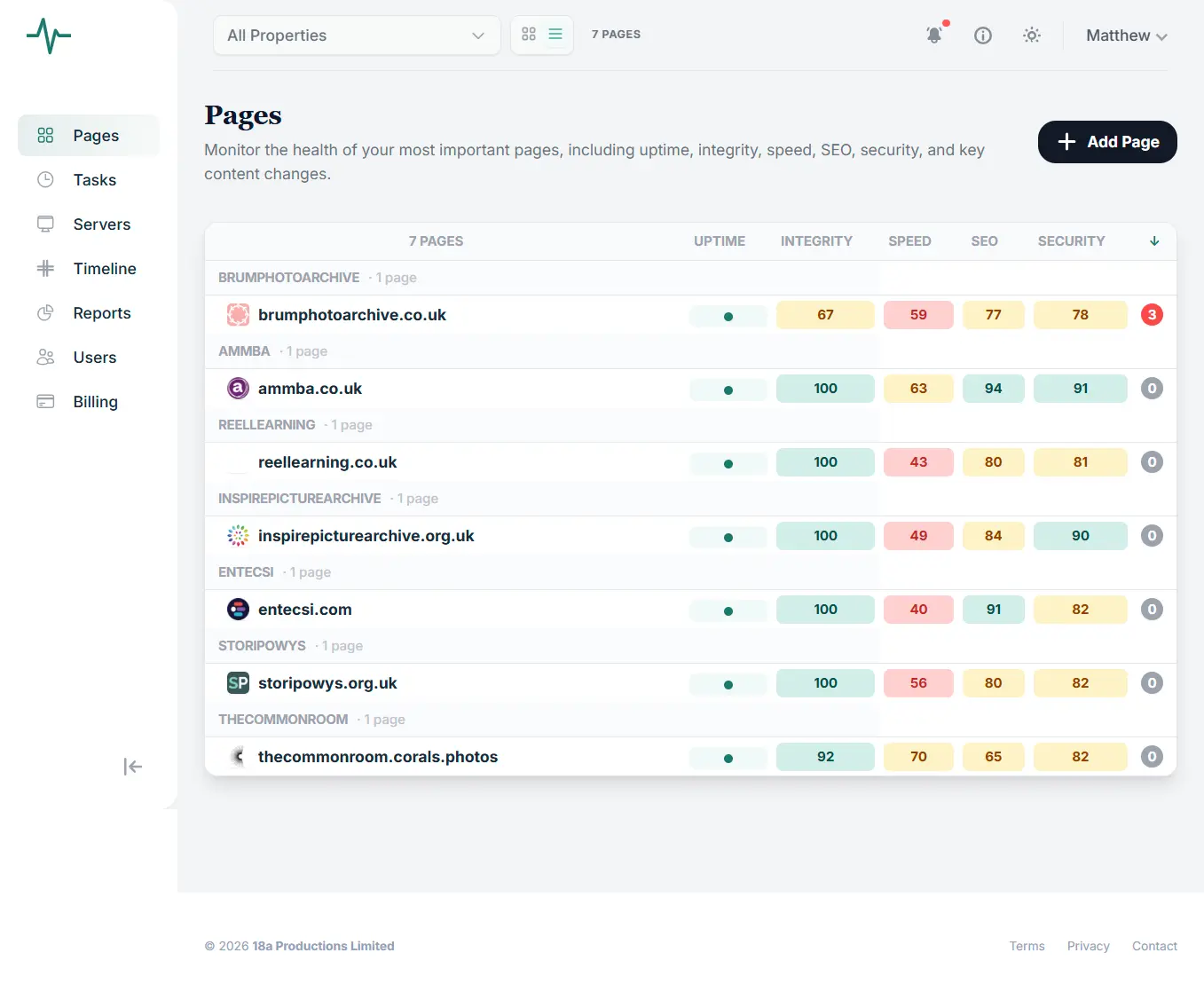Screen dimensions: 1204x1000
Task: Open Users in sidebar
Action: (89, 358)
